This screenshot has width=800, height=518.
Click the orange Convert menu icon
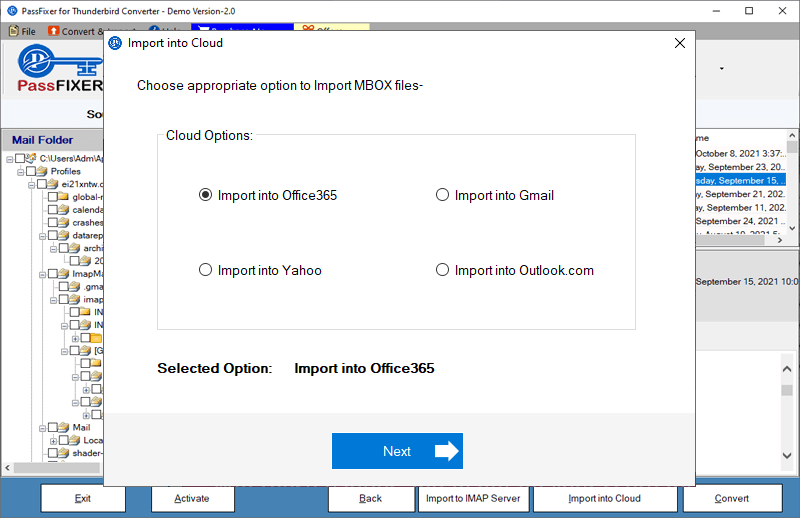[54, 31]
